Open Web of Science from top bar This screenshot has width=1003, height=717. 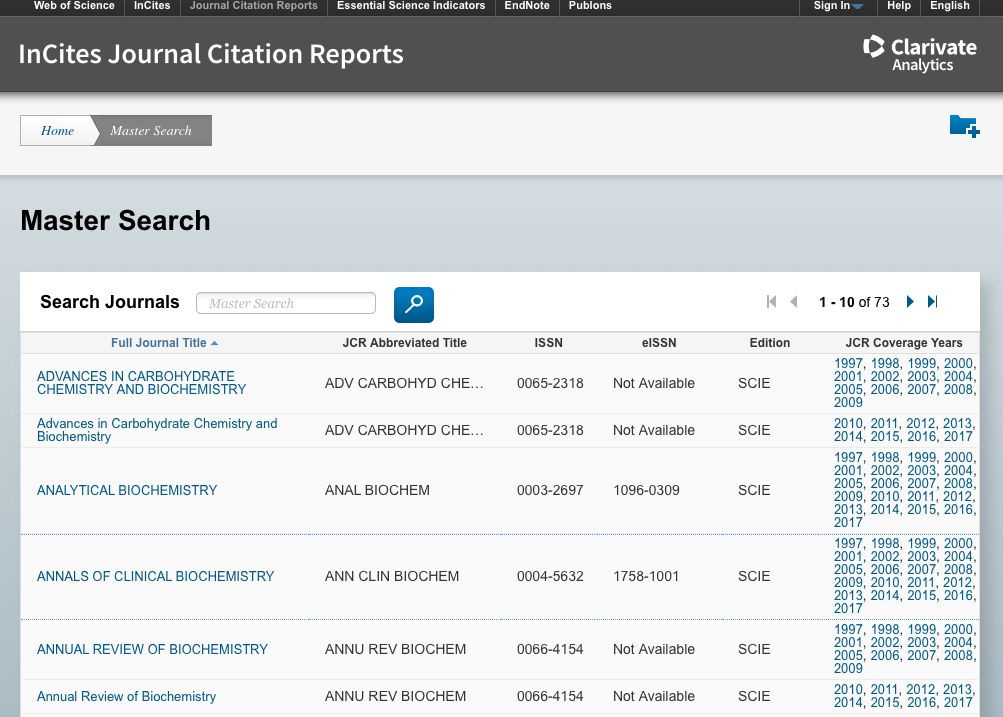(73, 6)
